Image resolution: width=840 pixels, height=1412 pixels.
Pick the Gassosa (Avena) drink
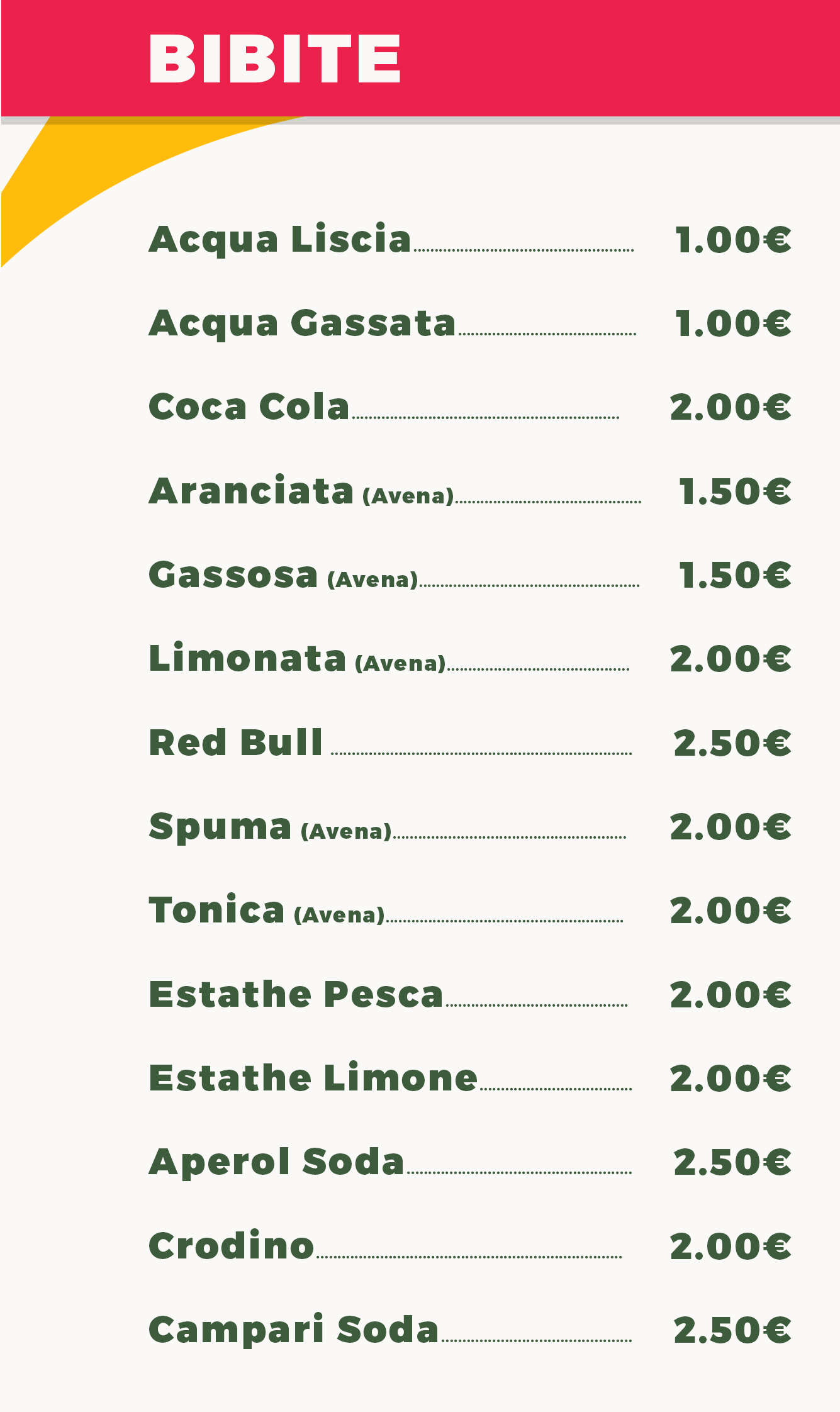[x=284, y=575]
